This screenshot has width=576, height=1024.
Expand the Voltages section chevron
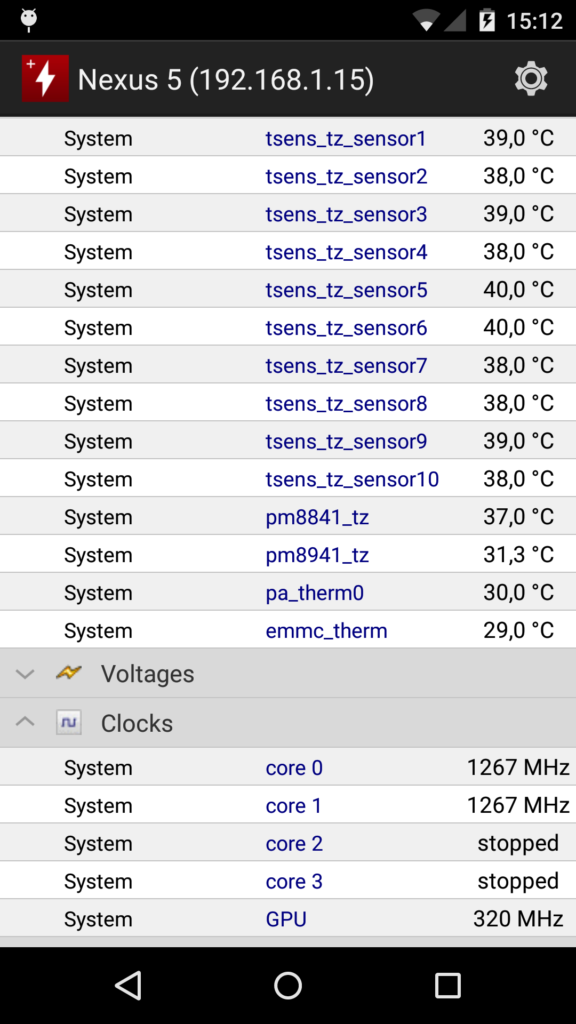click(x=24, y=673)
